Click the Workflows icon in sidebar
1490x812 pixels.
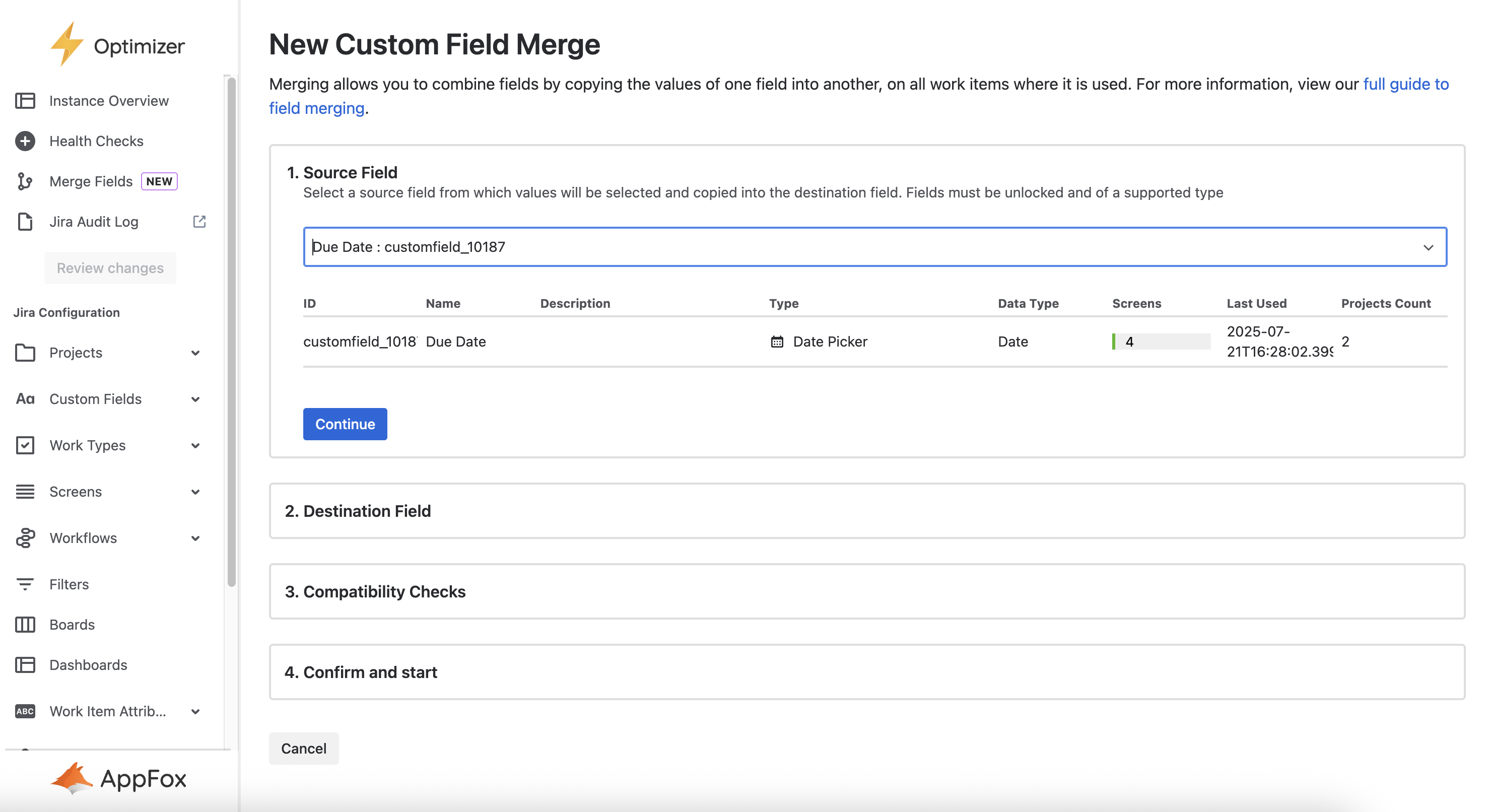[25, 538]
